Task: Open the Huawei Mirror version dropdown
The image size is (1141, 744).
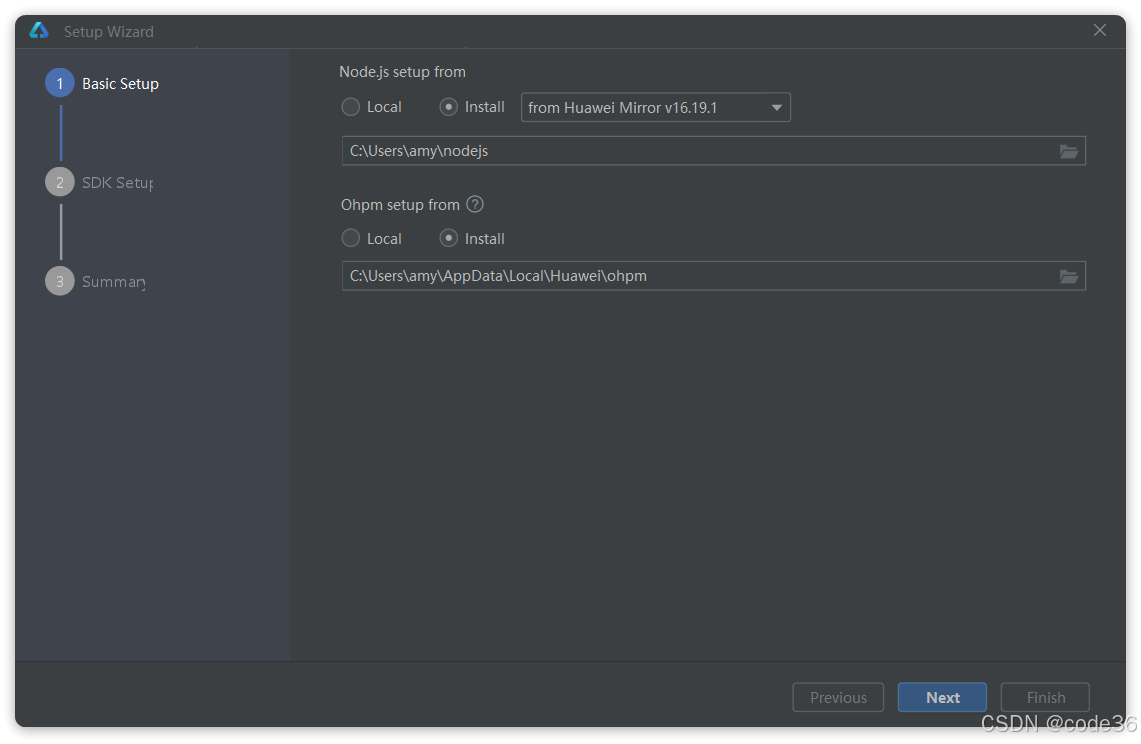Action: tap(656, 108)
